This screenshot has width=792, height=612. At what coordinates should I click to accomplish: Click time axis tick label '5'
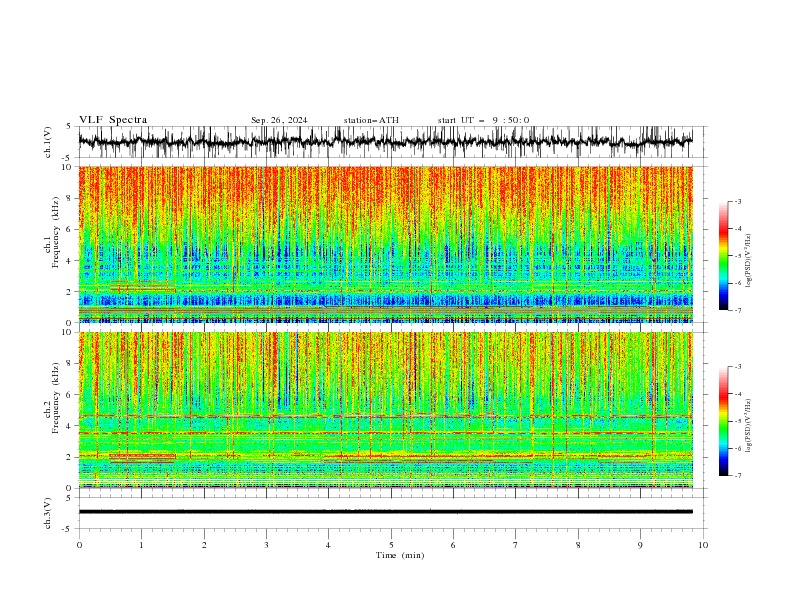pos(391,545)
